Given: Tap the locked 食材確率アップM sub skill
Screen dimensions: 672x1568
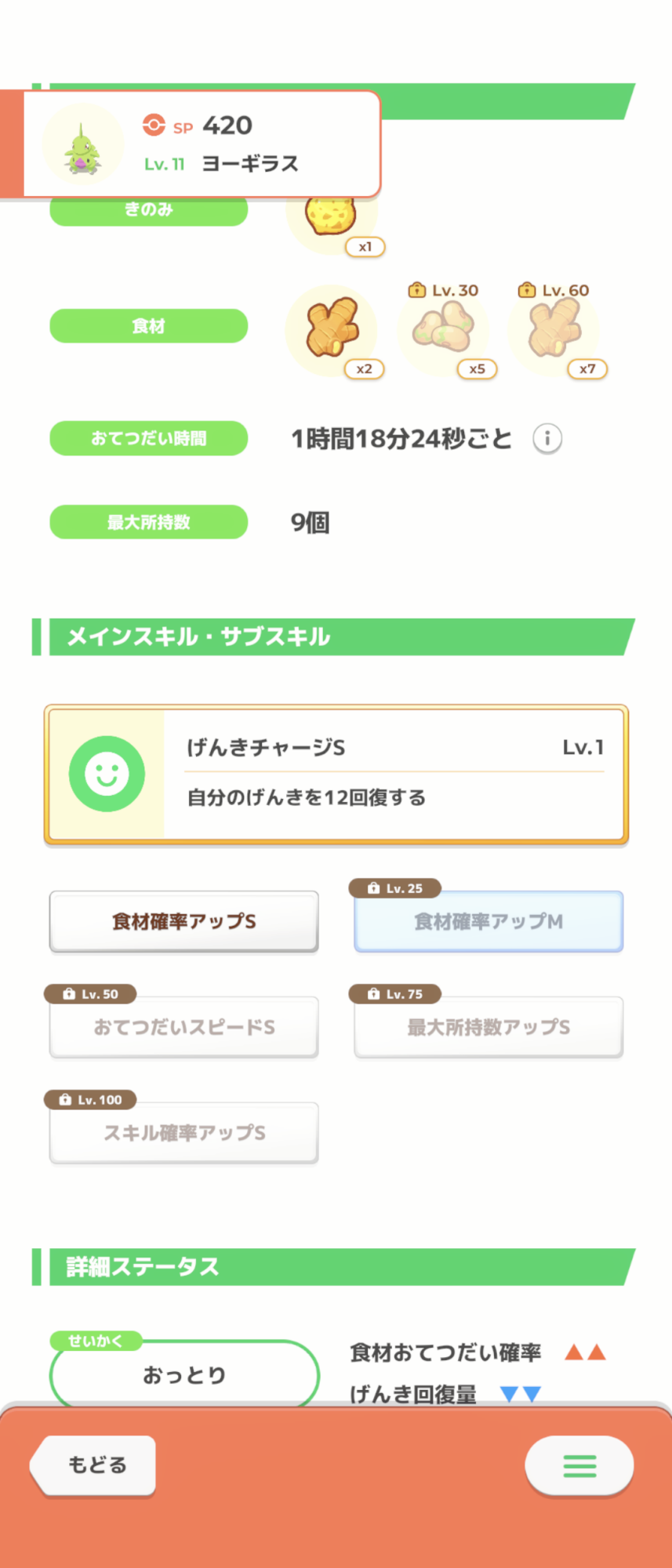Looking at the screenshot, I should 489,921.
